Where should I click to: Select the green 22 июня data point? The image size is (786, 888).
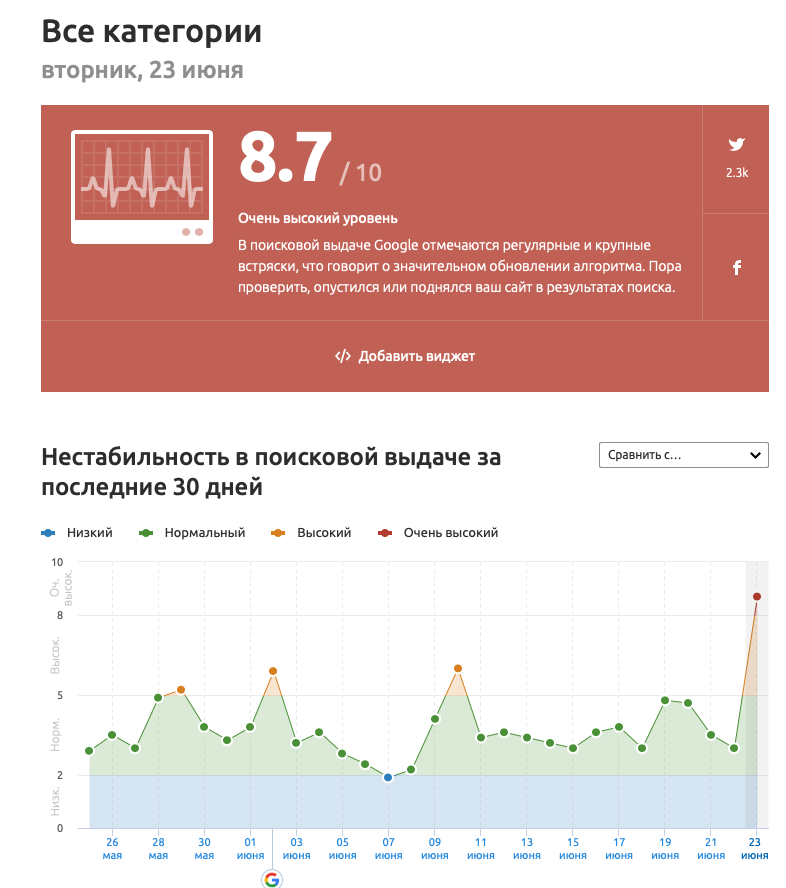(734, 748)
